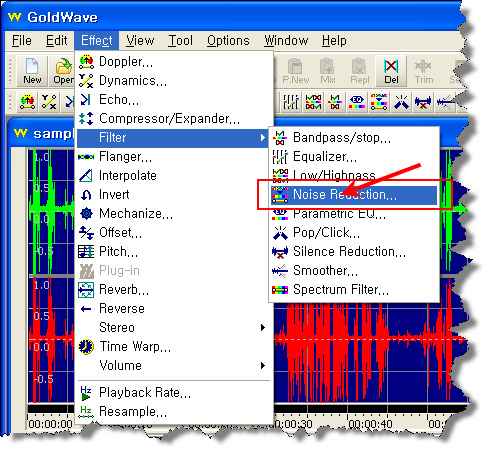The image size is (485, 449).
Task: Click Parametric EQ icon in effects toolbar
Action: pyautogui.click(x=357, y=102)
